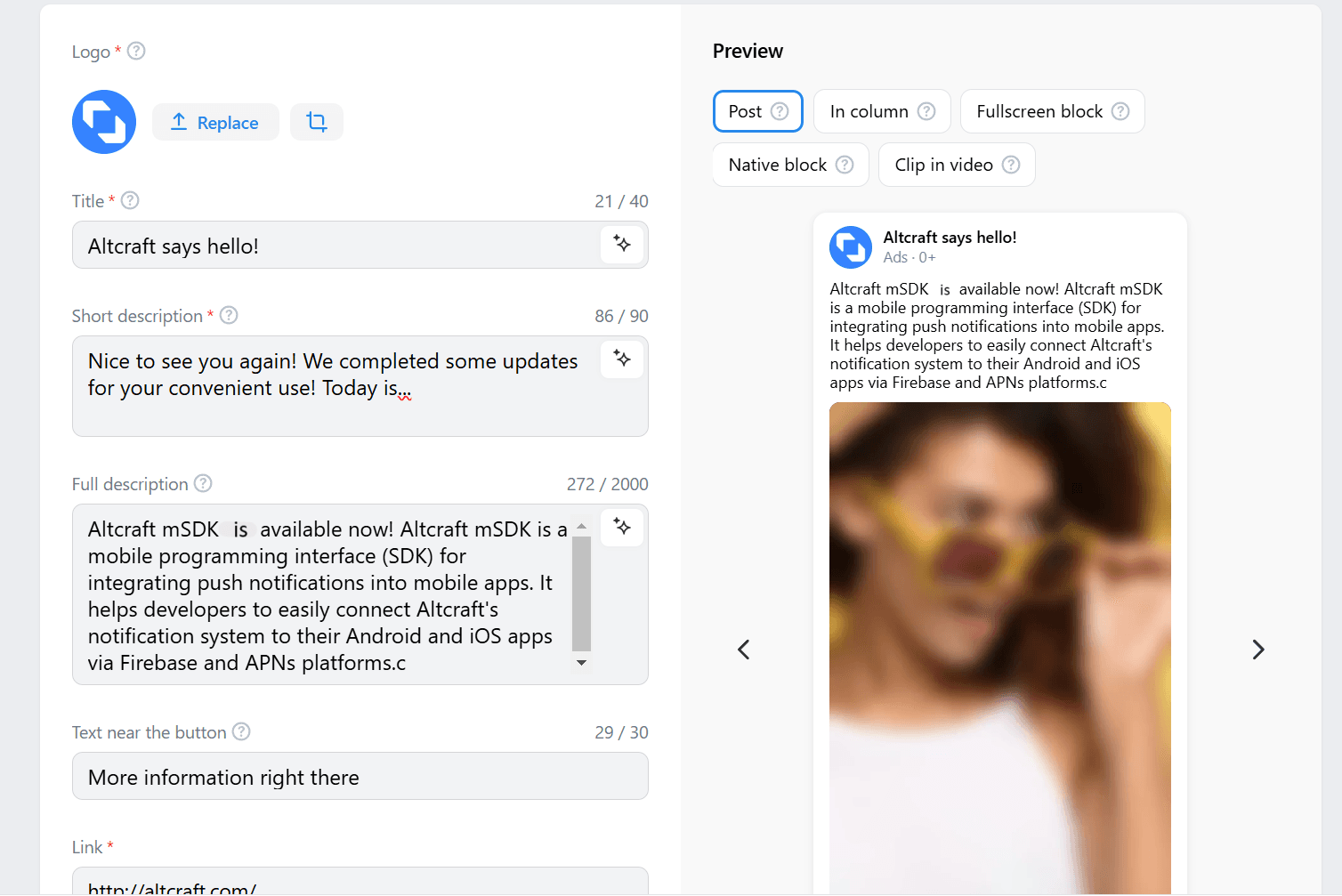1342x896 pixels.
Task: Select the Post preview tab
Action: tap(758, 111)
